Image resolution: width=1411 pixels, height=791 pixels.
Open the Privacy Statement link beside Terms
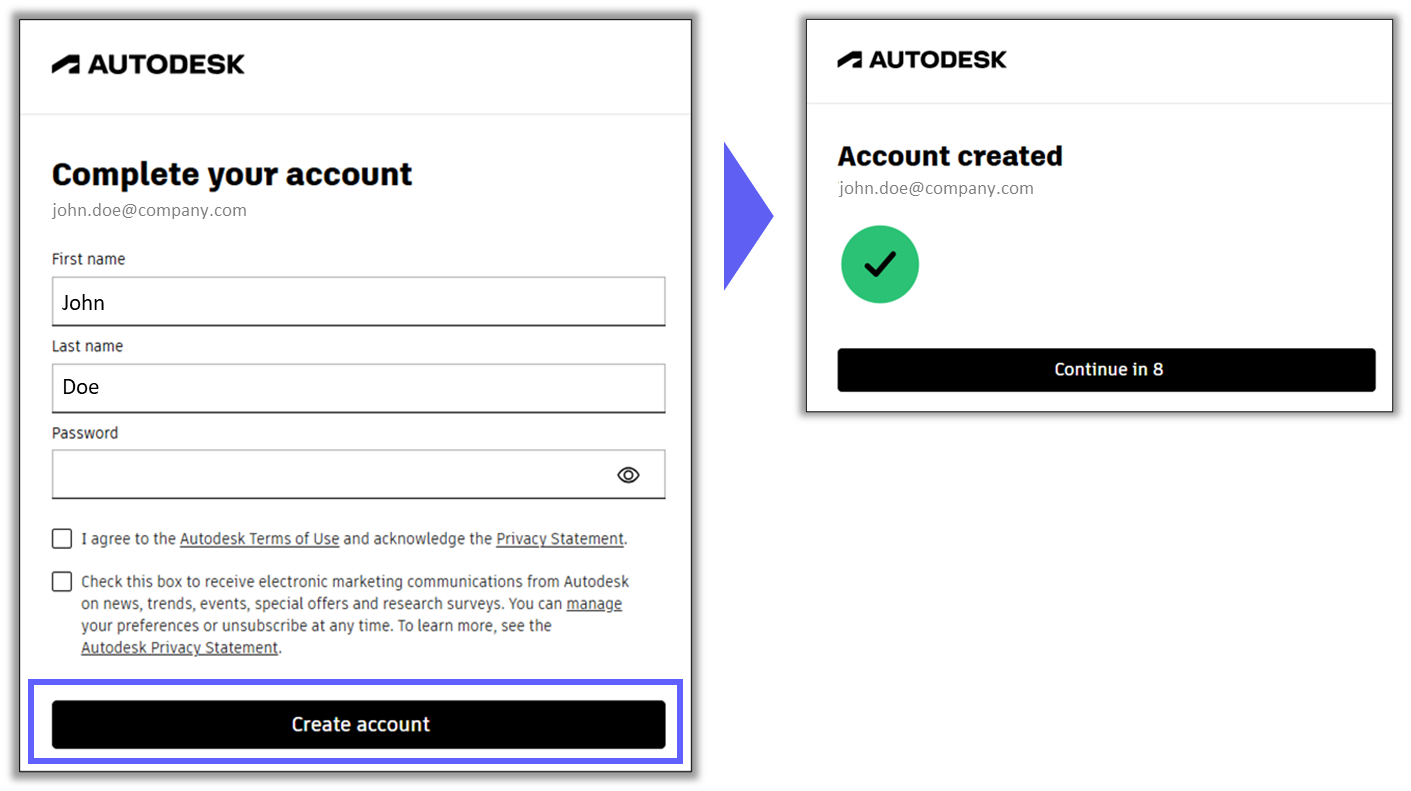(x=560, y=539)
